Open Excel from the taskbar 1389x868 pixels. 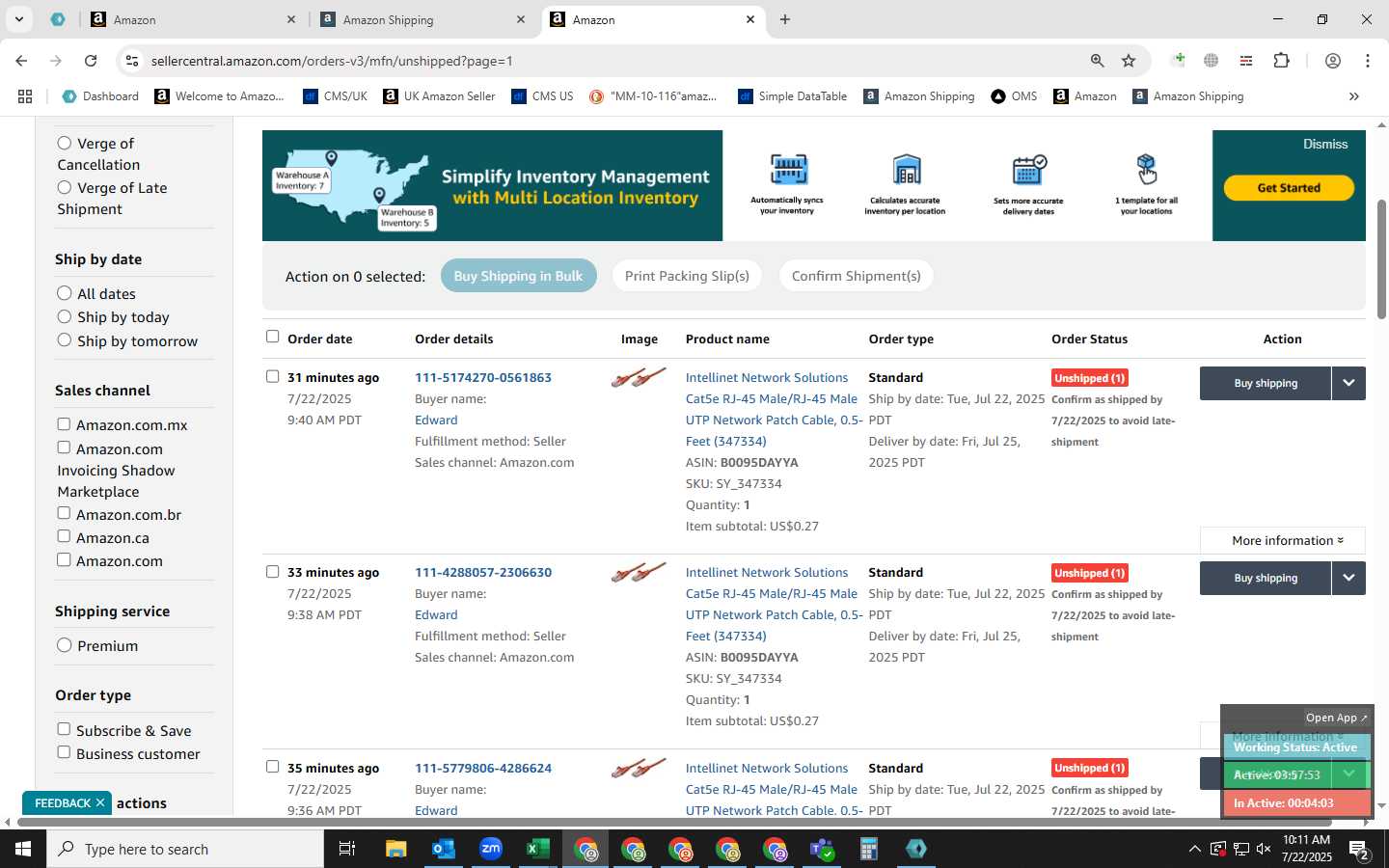point(538,849)
